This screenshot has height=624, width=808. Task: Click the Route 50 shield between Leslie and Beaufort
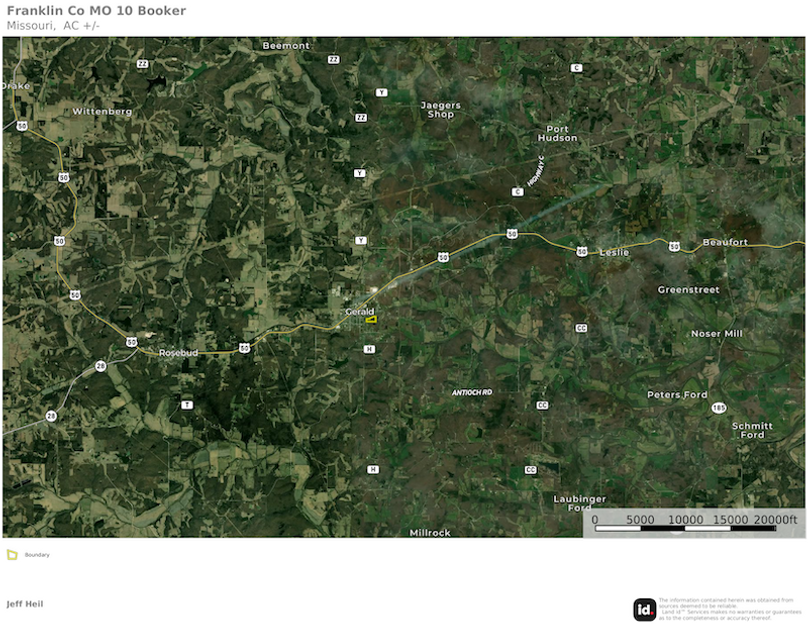pos(674,246)
